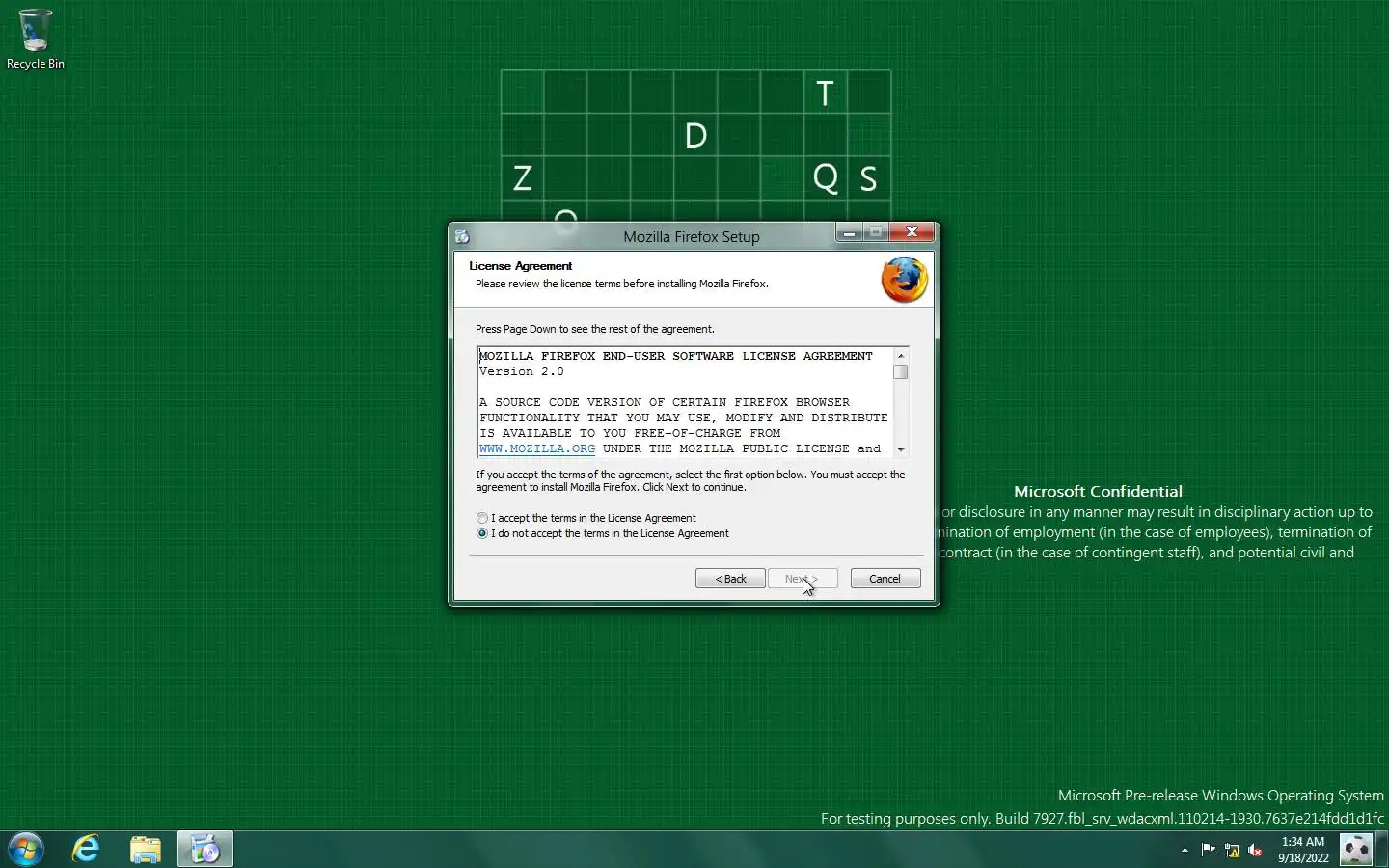This screenshot has height=868, width=1389.
Task: Click inside the license agreement text box
Action: click(685, 402)
